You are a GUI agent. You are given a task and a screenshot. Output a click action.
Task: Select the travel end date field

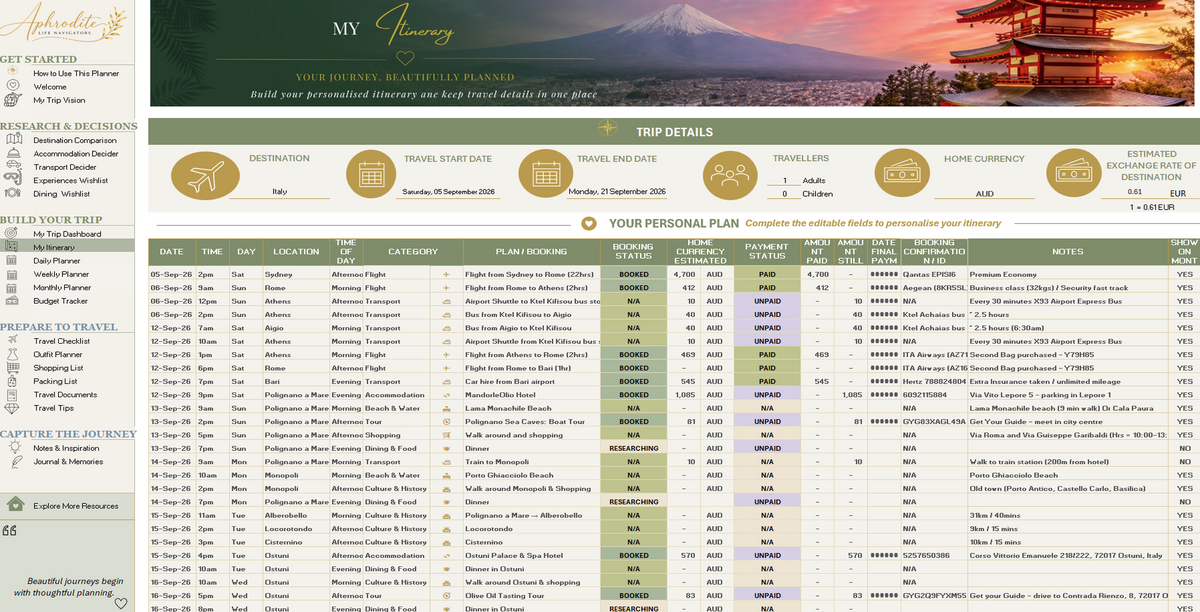click(x=617, y=191)
